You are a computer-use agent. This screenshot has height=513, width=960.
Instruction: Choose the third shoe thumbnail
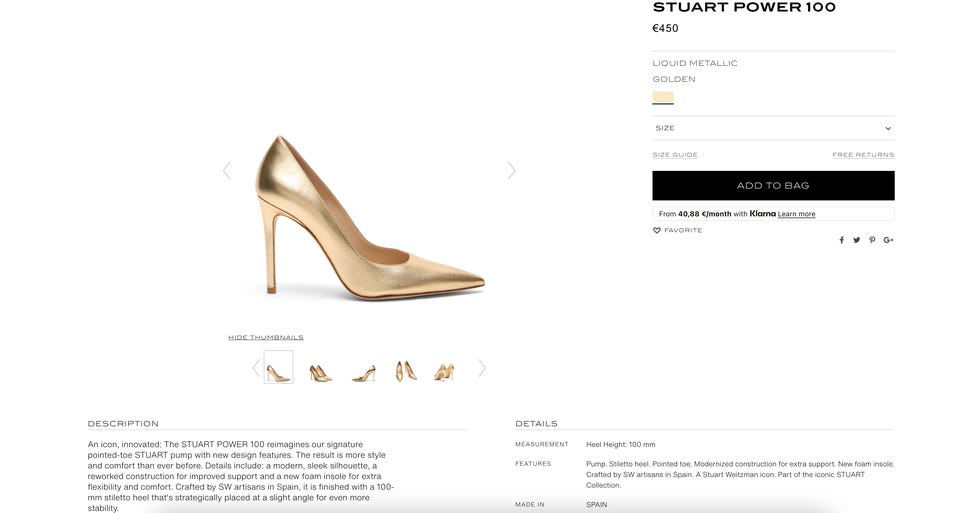[363, 370]
